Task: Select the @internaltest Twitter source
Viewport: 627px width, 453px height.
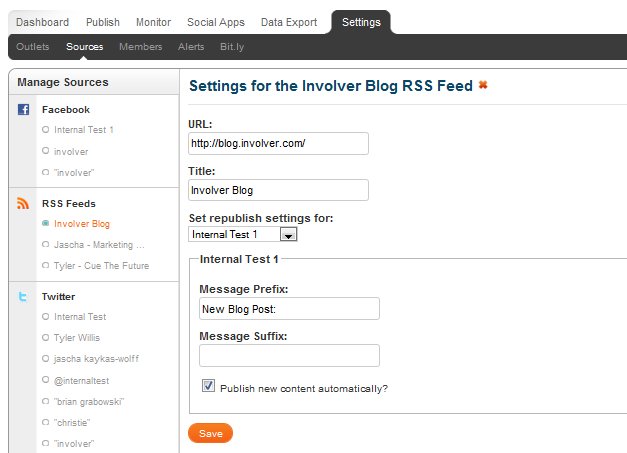Action: [75, 381]
